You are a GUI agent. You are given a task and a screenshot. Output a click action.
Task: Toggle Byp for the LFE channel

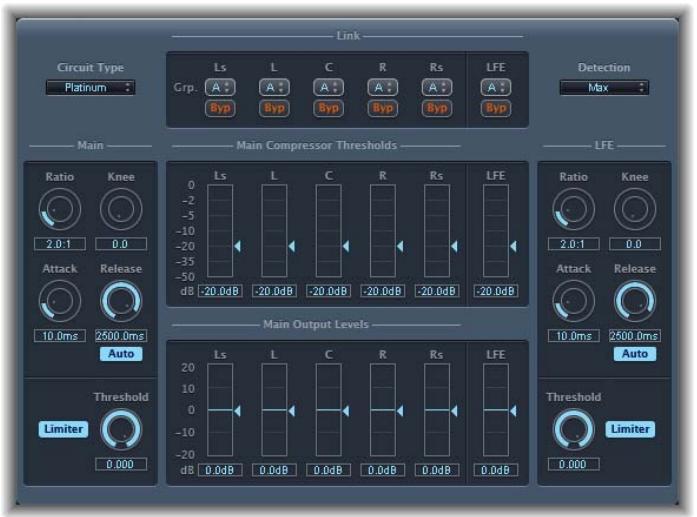tap(496, 108)
